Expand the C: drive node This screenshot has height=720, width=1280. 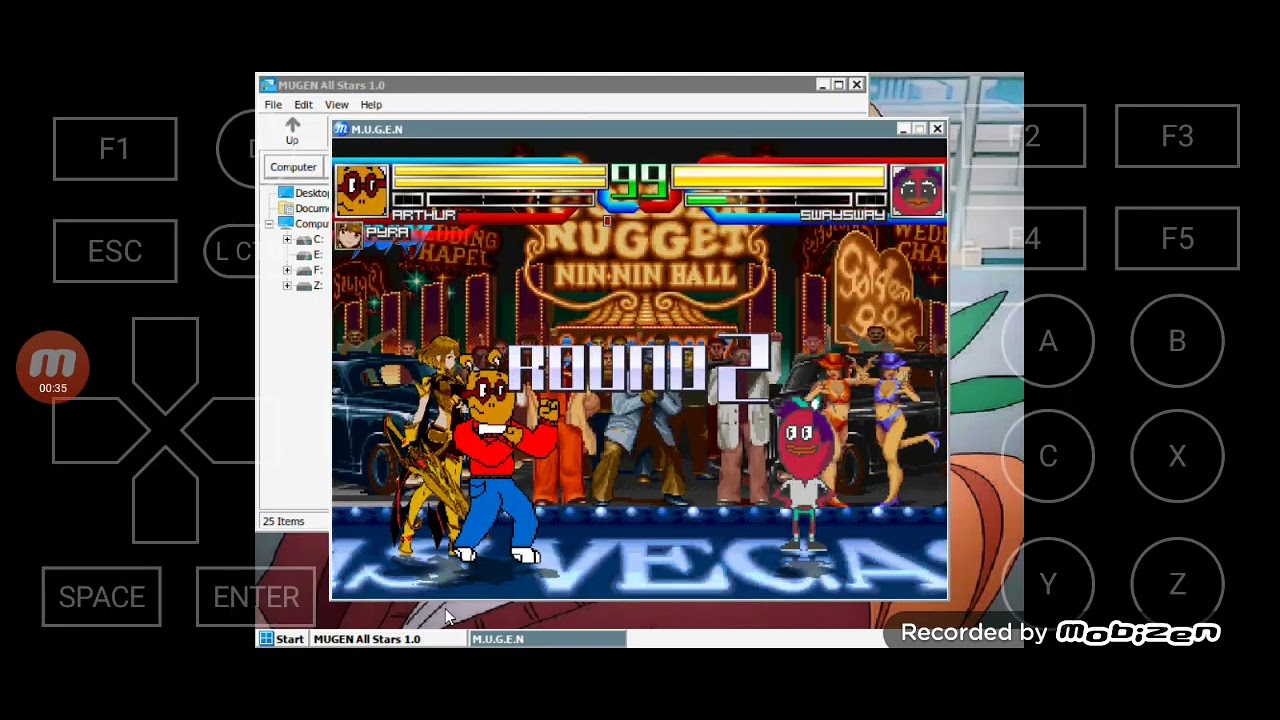tap(287, 240)
